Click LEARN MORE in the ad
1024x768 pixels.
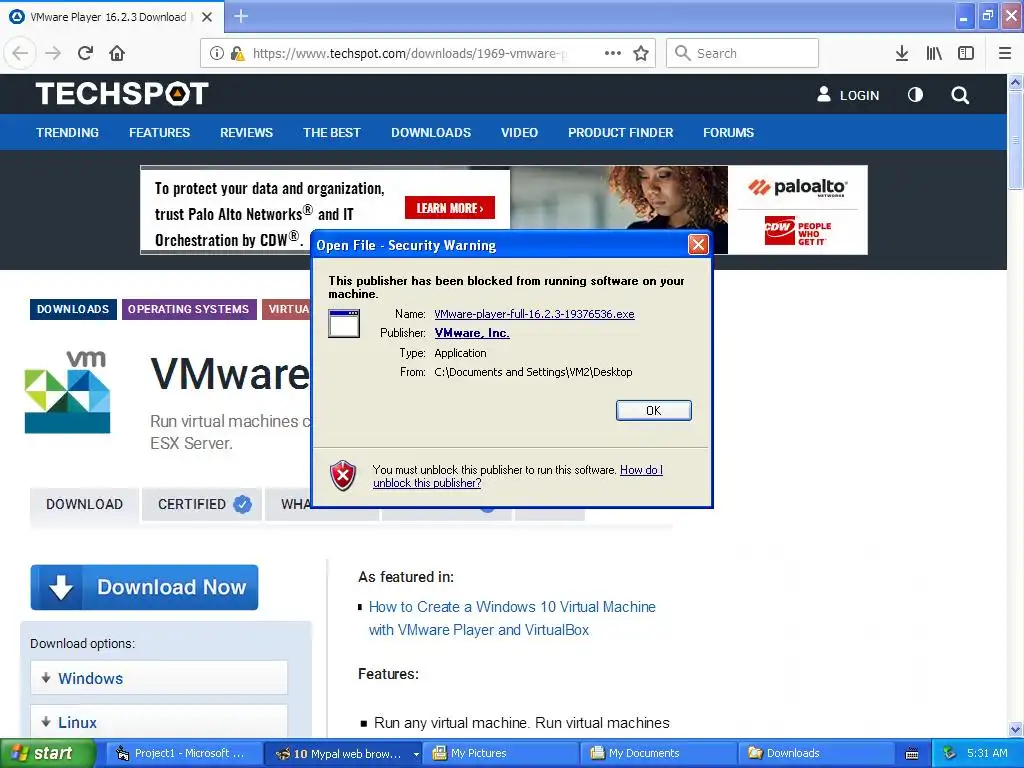450,208
